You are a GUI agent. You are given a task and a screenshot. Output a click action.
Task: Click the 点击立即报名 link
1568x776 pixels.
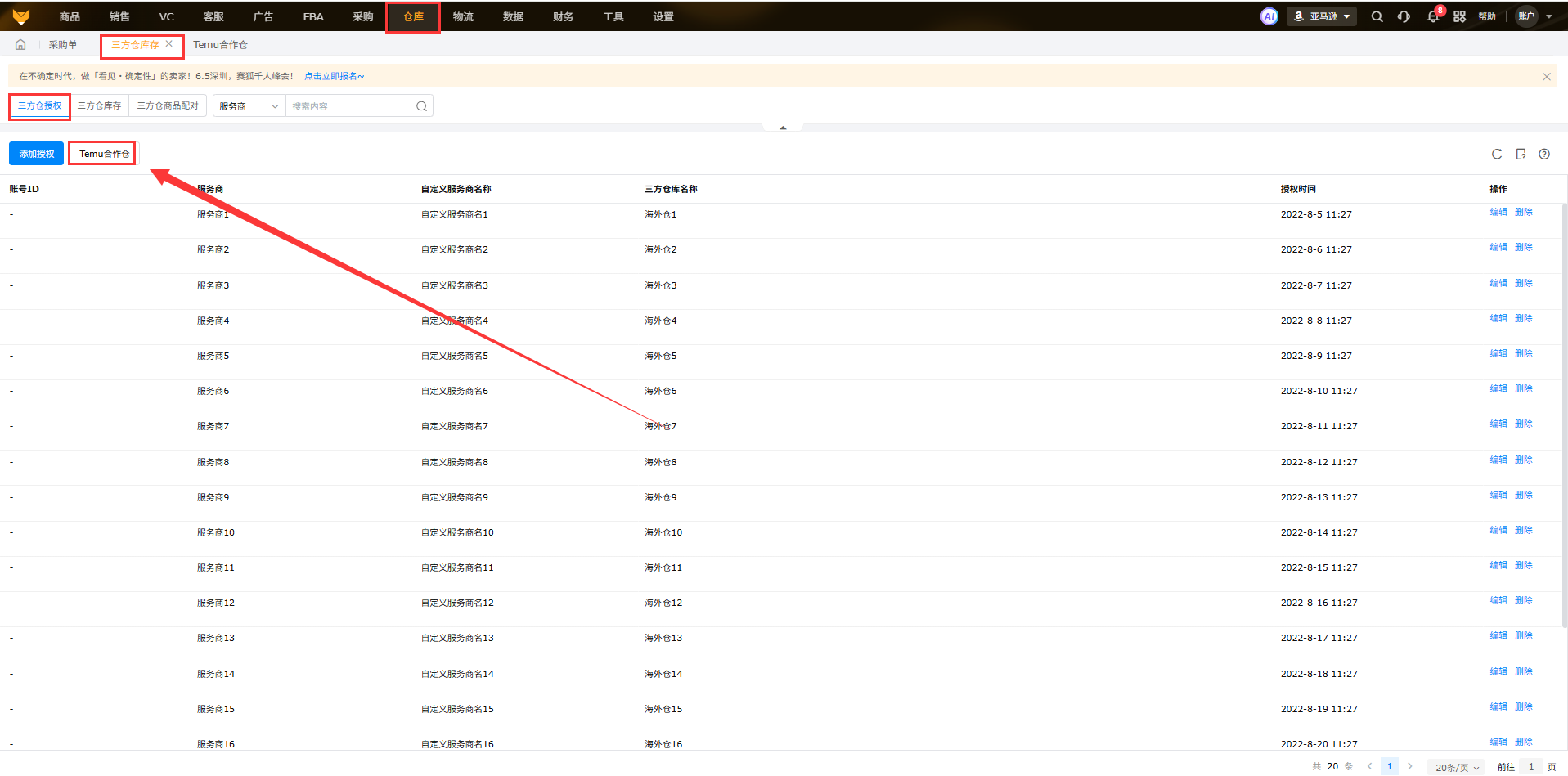click(335, 76)
